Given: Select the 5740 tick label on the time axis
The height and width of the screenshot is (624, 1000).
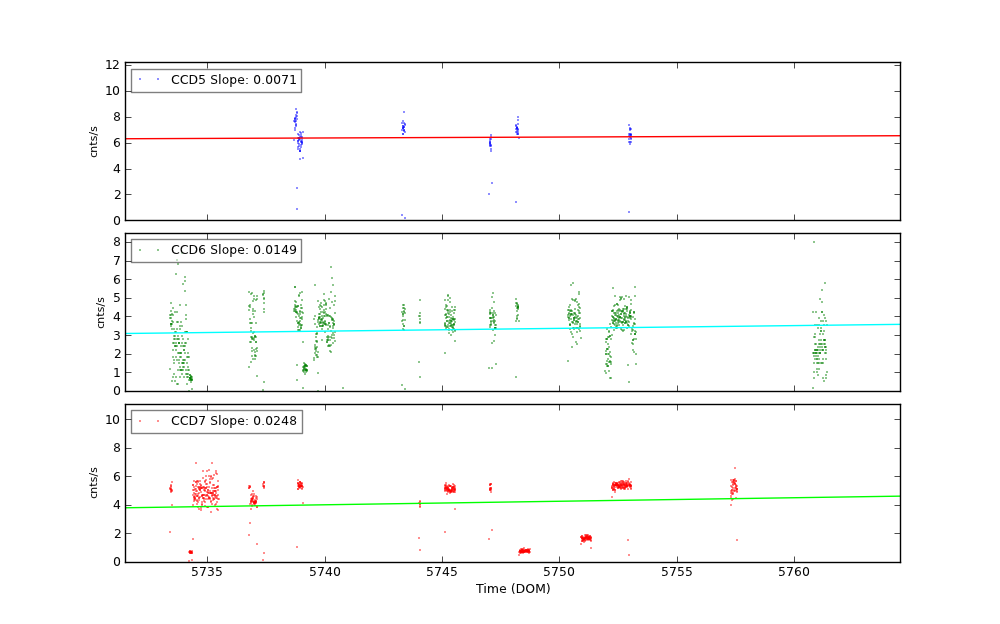Looking at the screenshot, I should (325, 572).
